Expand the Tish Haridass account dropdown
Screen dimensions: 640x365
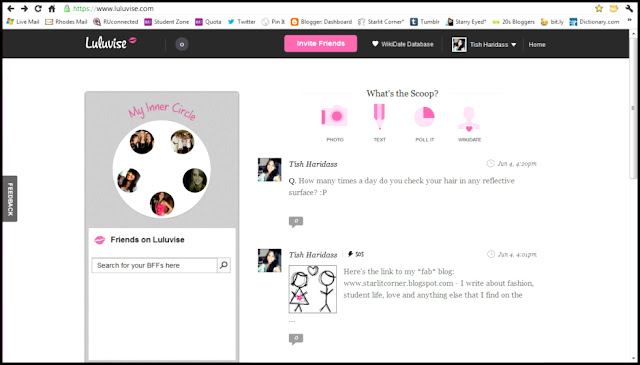(493, 45)
